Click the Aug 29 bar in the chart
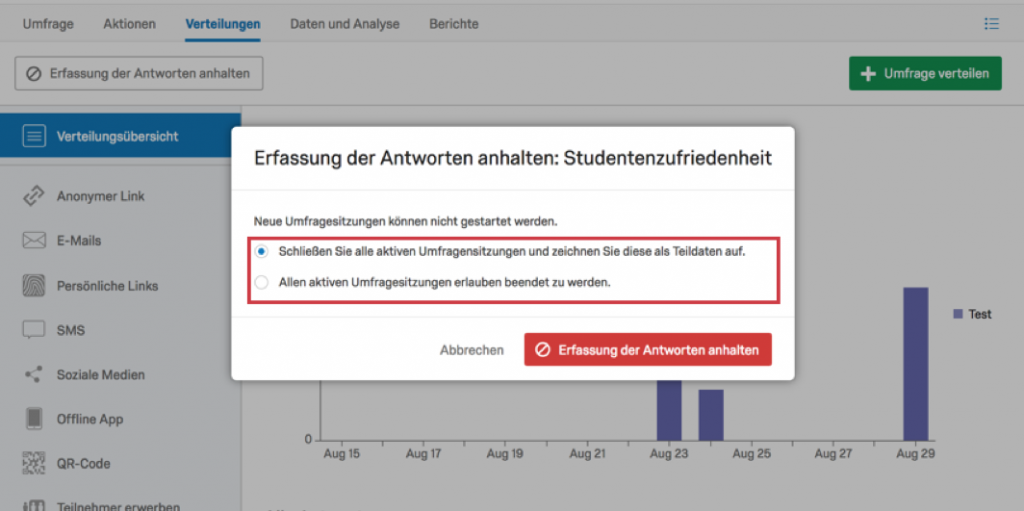This screenshot has width=1024, height=511. [916, 364]
